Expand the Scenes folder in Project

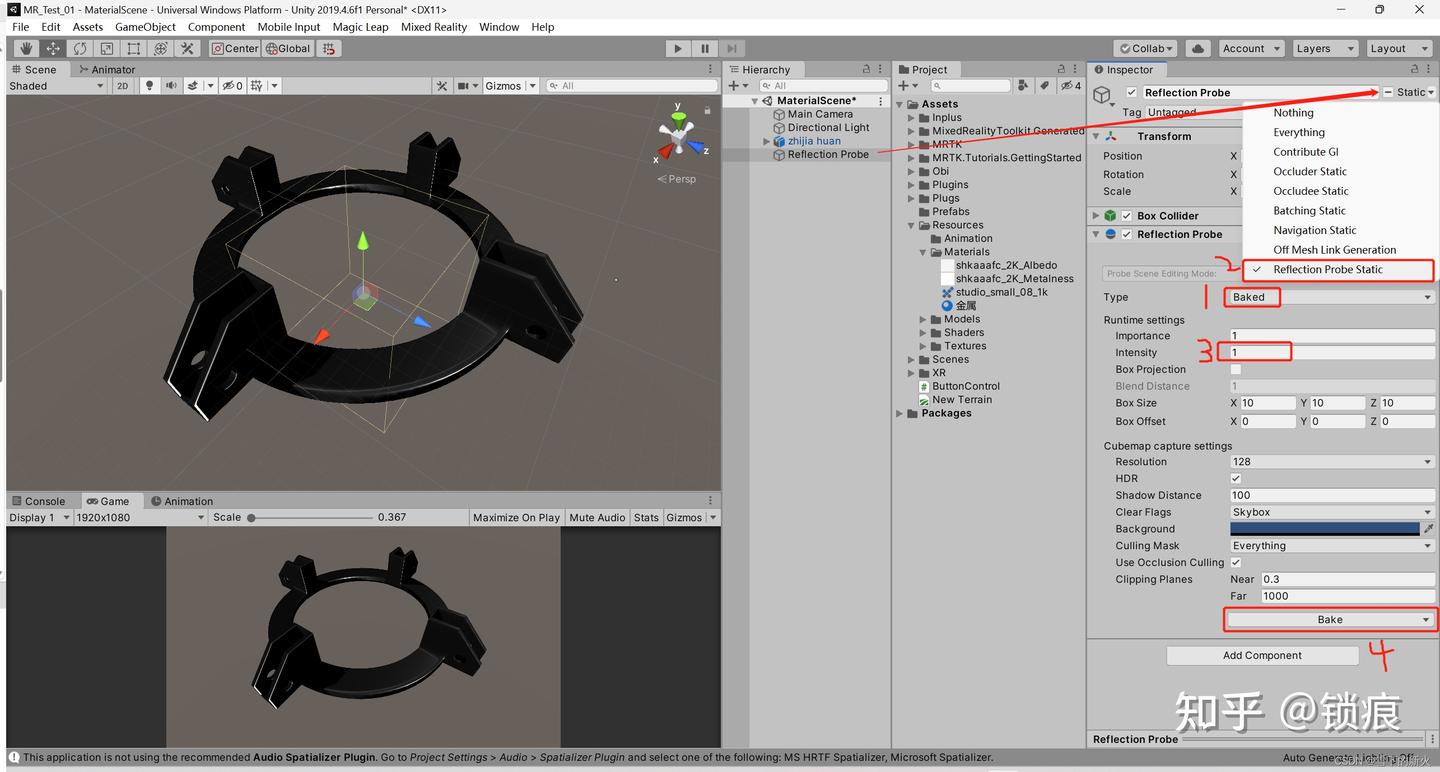911,360
